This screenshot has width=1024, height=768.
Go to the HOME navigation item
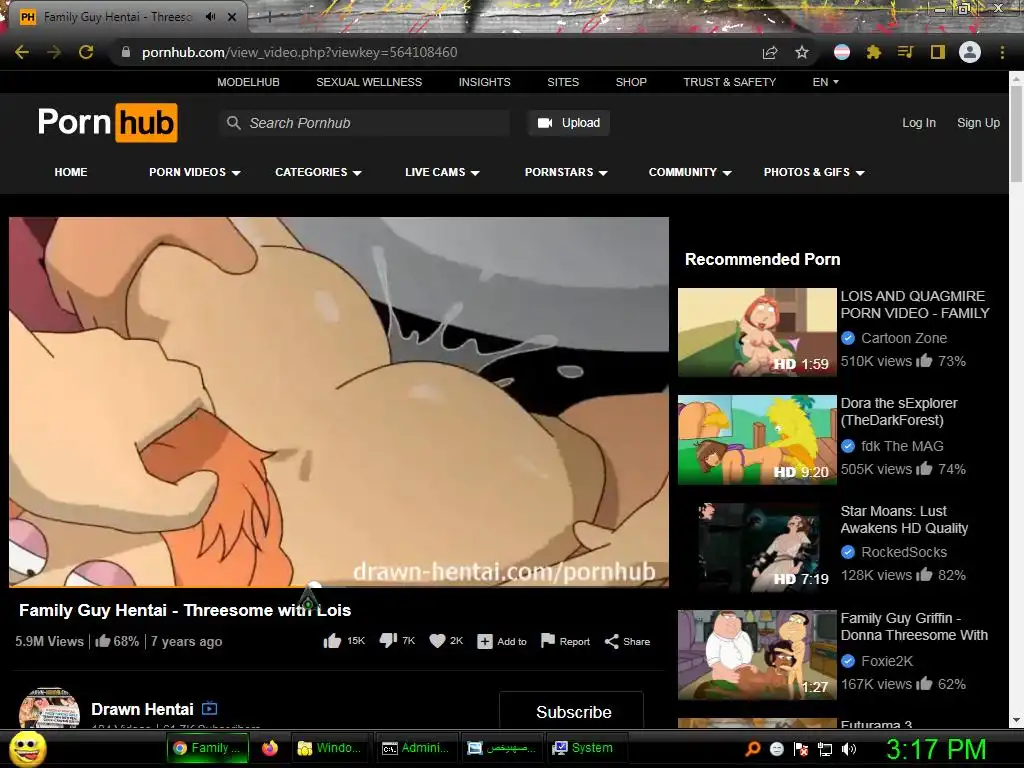tap(71, 172)
